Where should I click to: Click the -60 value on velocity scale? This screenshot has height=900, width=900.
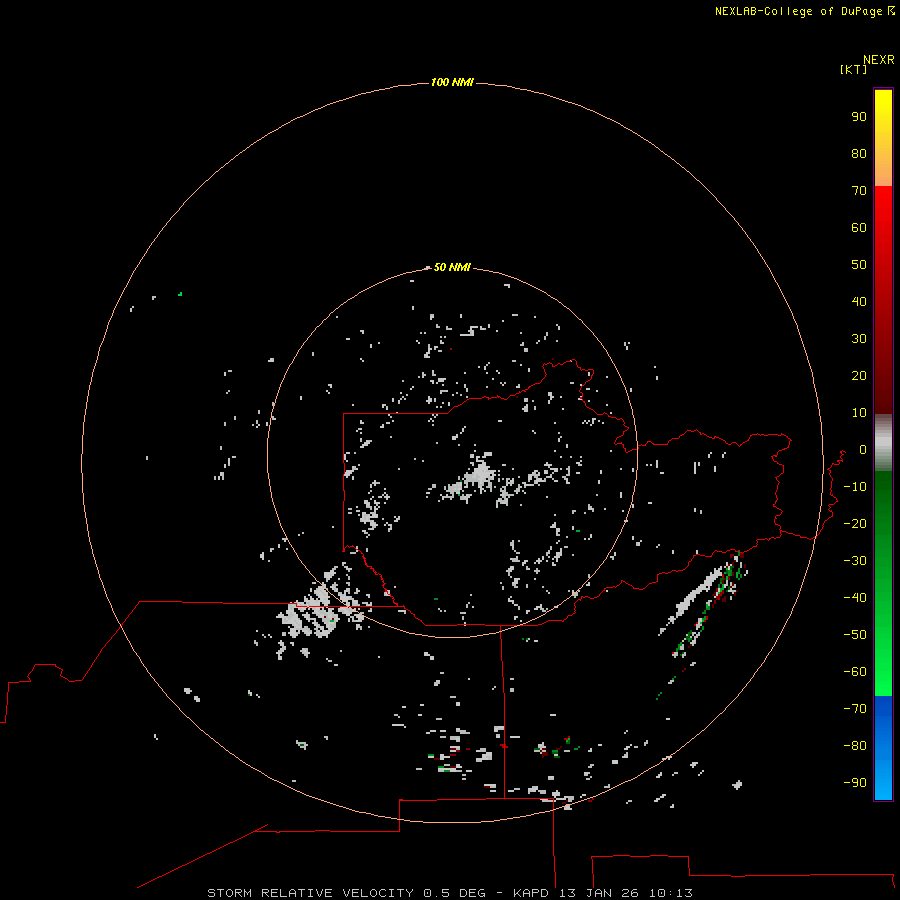pos(855,672)
